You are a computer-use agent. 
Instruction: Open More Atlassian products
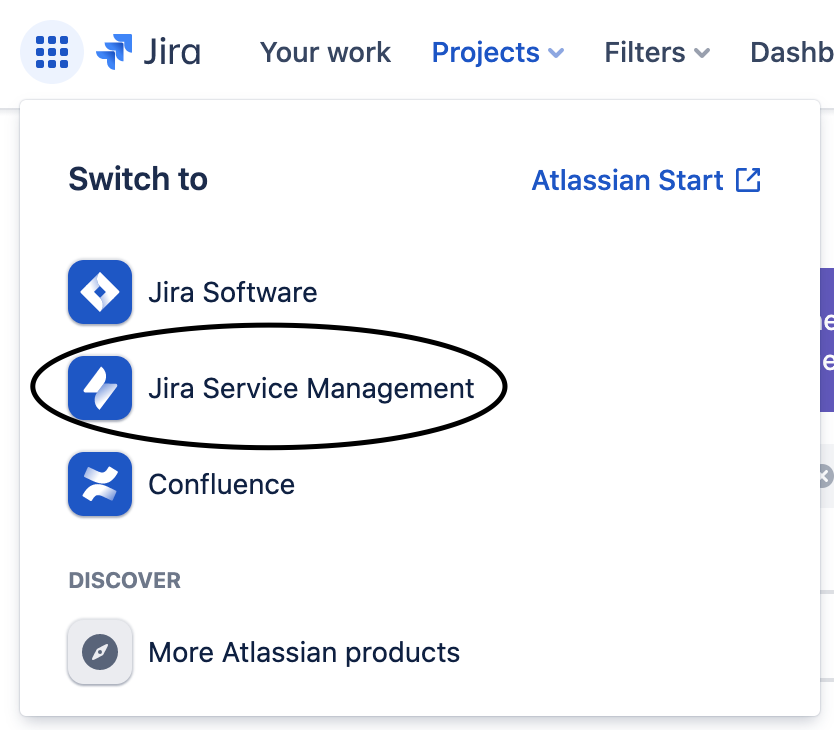point(304,652)
